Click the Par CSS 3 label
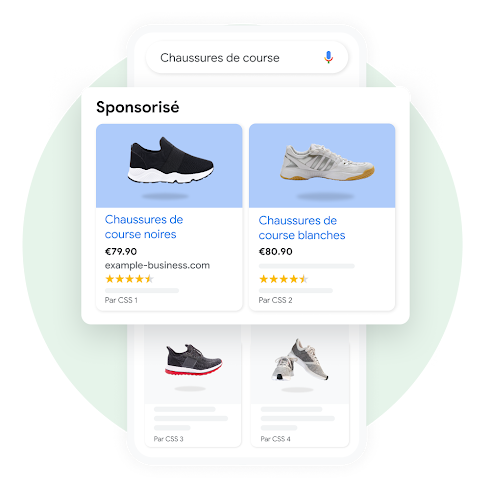Image resolution: width=490 pixels, height=490 pixels. tap(168, 439)
